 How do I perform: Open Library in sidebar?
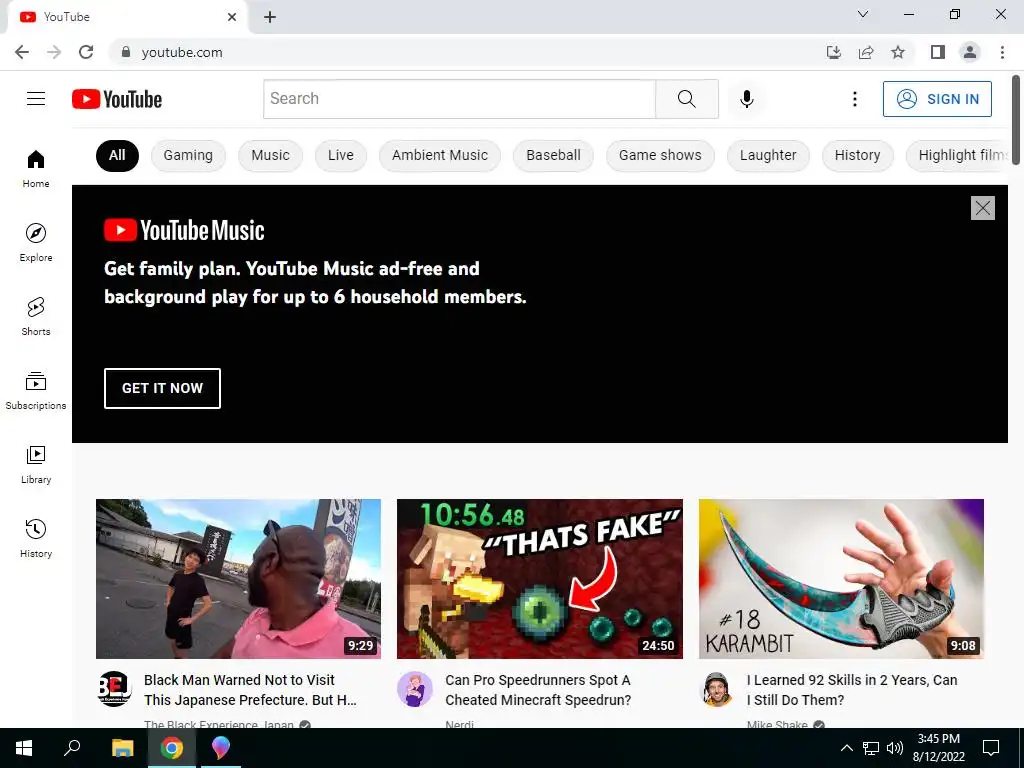click(x=36, y=464)
